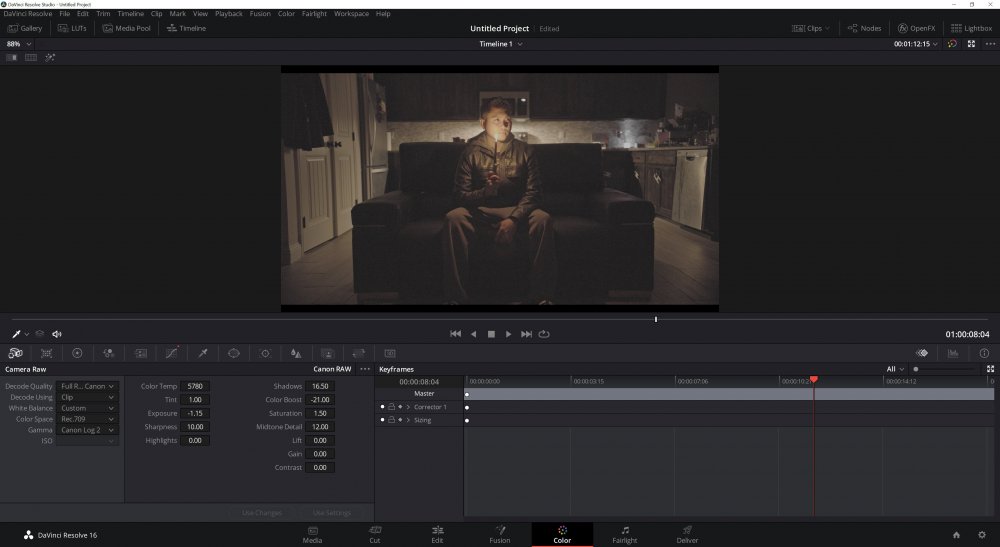Toggle lock on Corrector 1 track
The width and height of the screenshot is (1000, 547).
[x=391, y=407]
